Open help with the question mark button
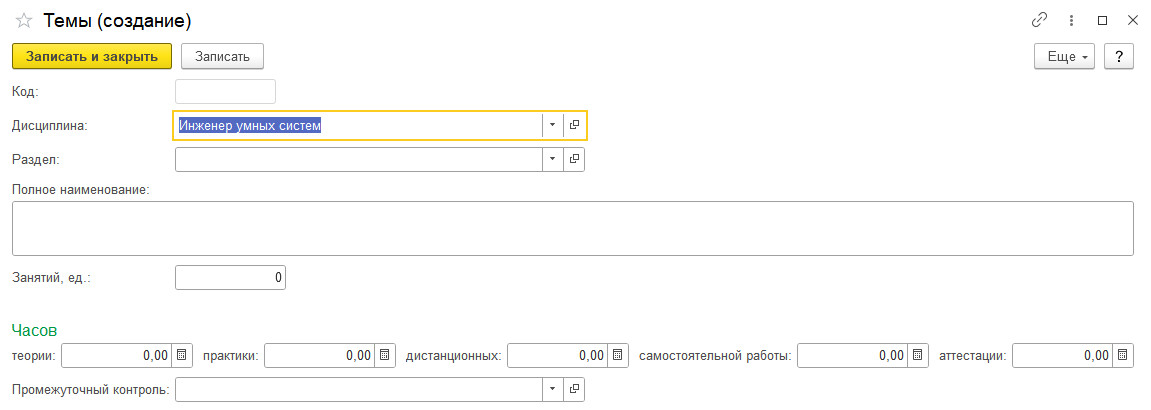This screenshot has height=410, width=1151. point(1118,57)
